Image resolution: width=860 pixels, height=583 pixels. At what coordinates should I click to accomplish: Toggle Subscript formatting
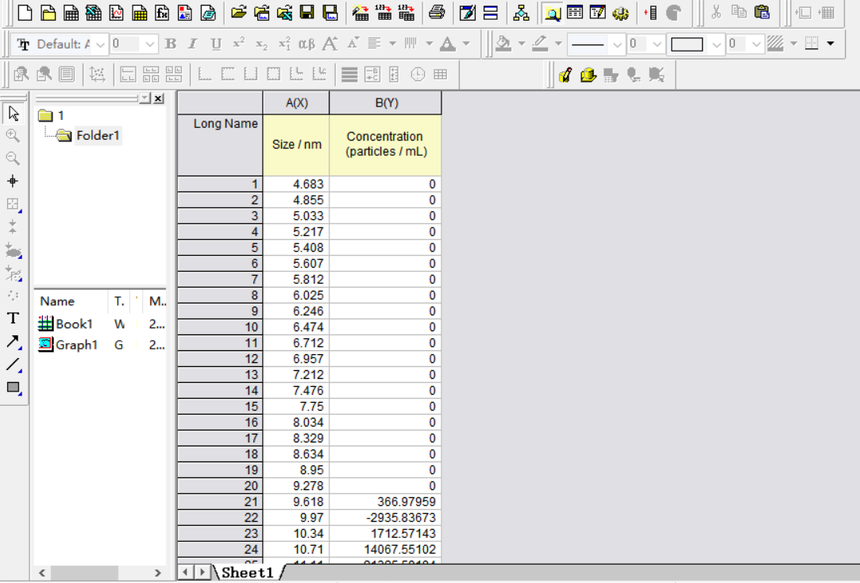point(262,44)
